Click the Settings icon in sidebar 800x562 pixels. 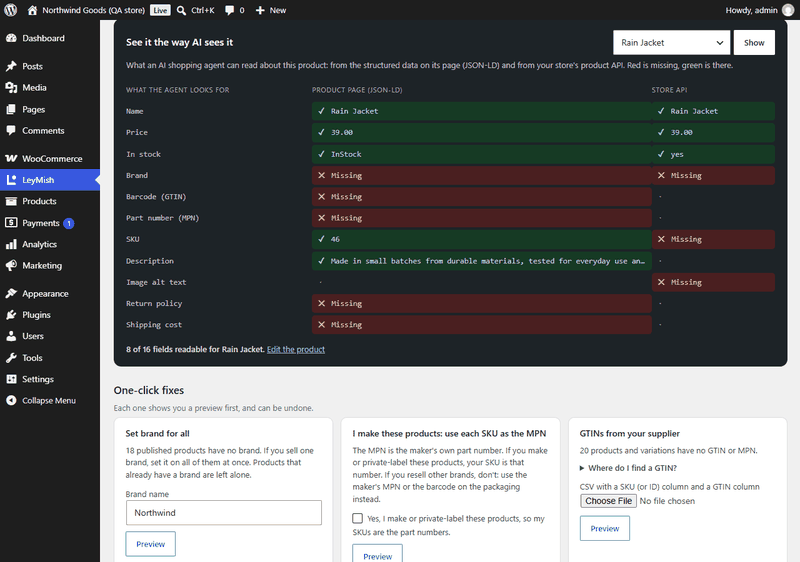11,379
